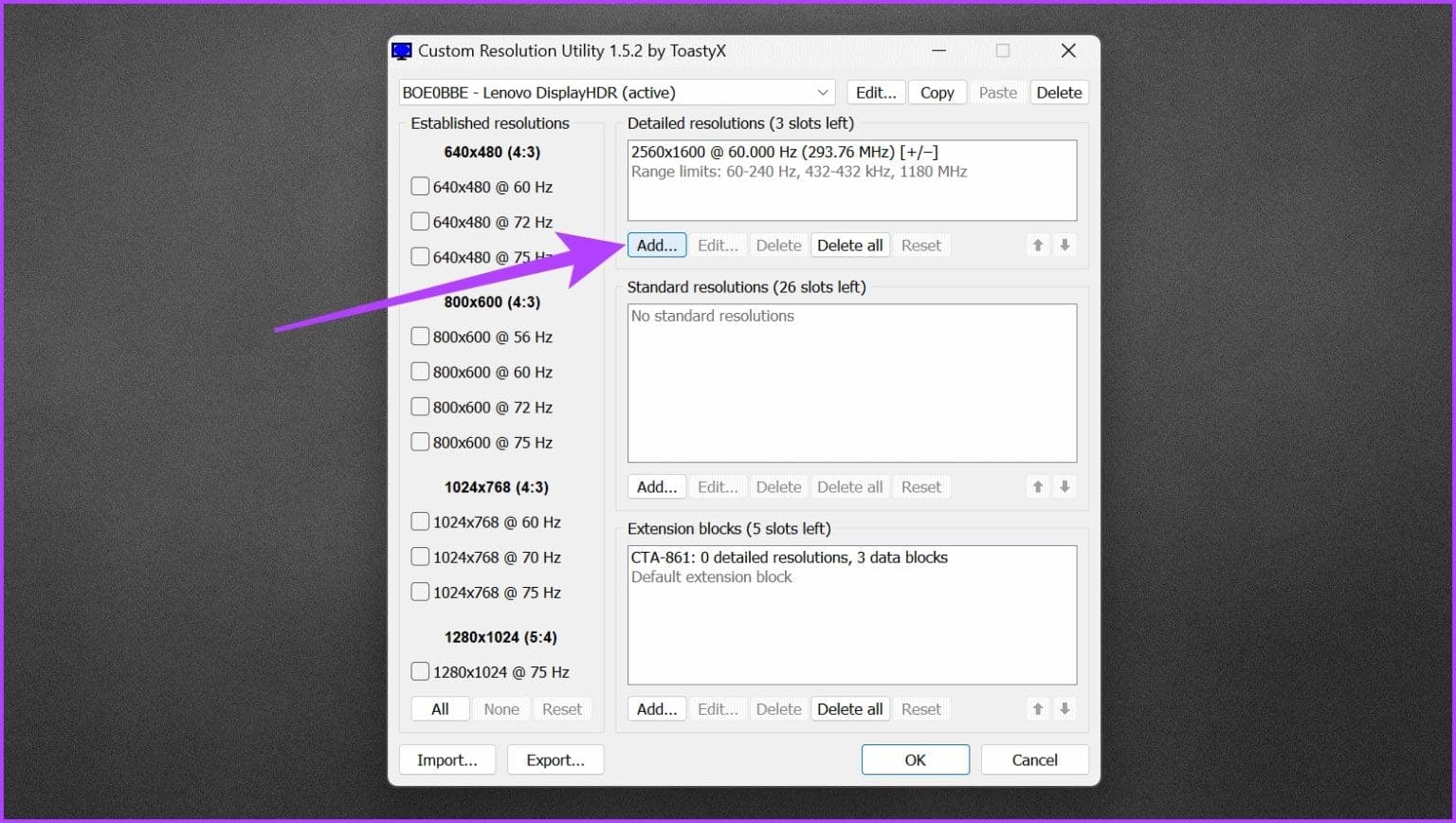Copy the display configuration
The width and height of the screenshot is (1456, 823).
(937, 93)
